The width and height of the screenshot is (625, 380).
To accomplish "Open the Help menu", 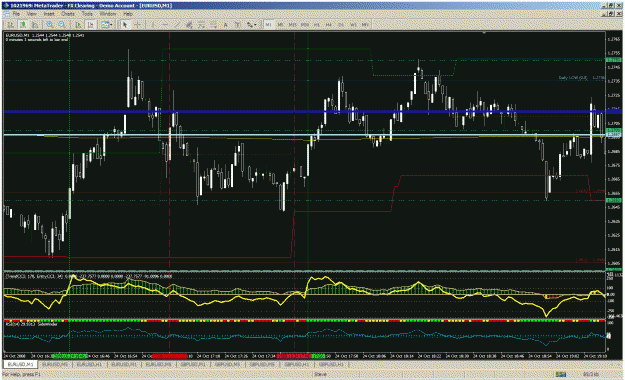I will click(128, 14).
